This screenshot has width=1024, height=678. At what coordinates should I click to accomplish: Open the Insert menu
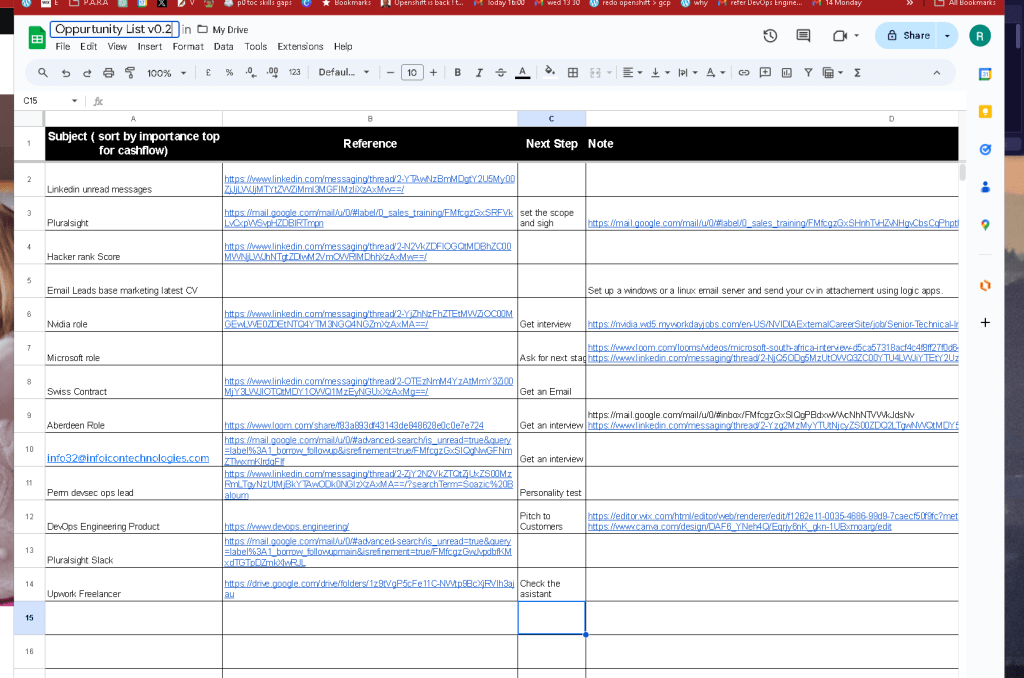coord(150,47)
